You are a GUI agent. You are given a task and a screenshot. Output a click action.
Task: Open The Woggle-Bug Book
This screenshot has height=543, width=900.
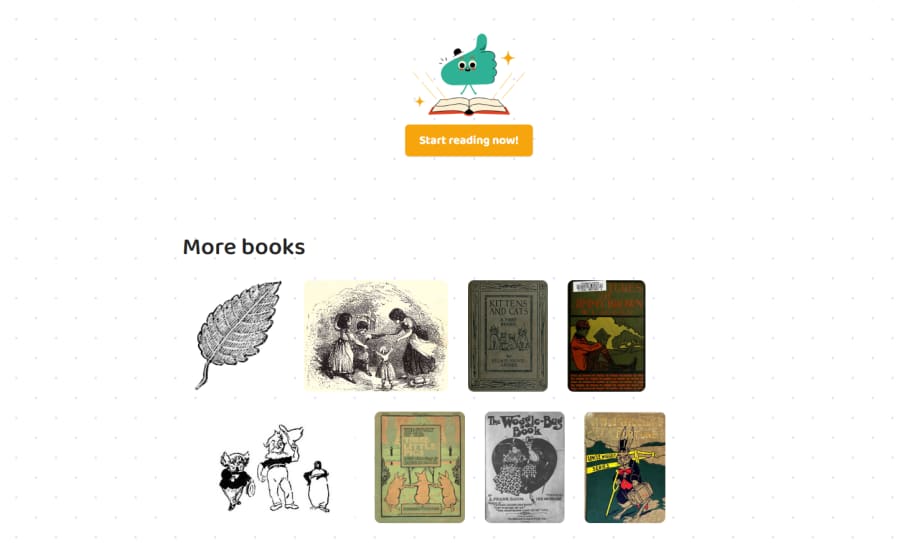(525, 467)
